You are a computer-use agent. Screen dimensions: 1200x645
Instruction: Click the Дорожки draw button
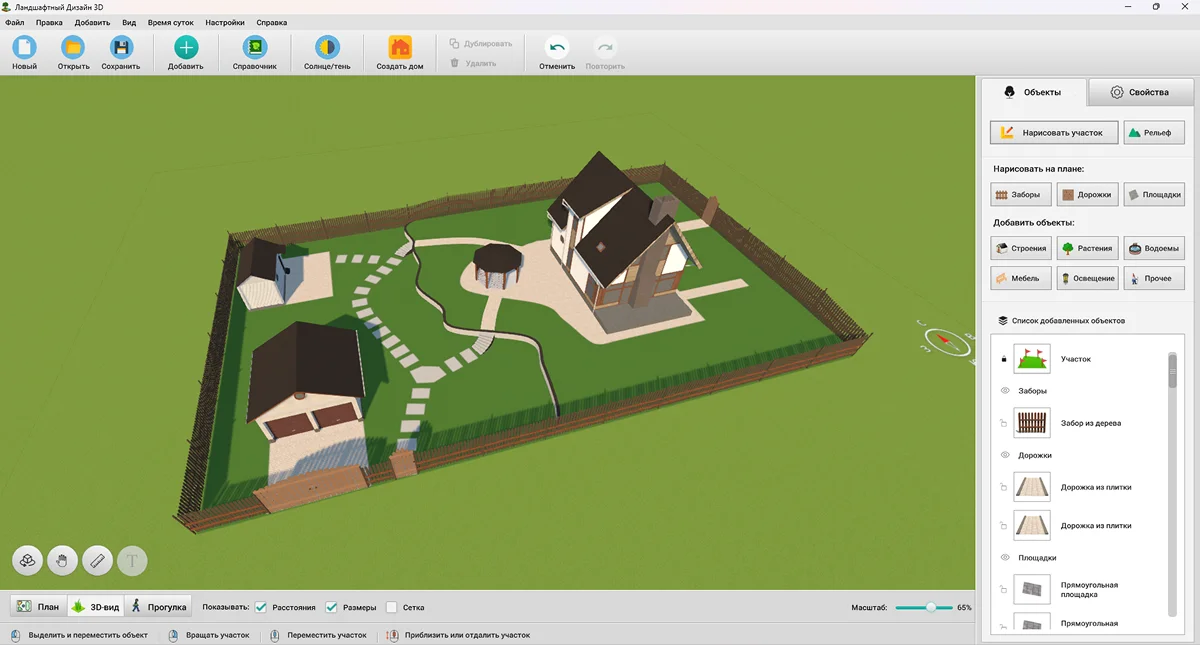1087,195
